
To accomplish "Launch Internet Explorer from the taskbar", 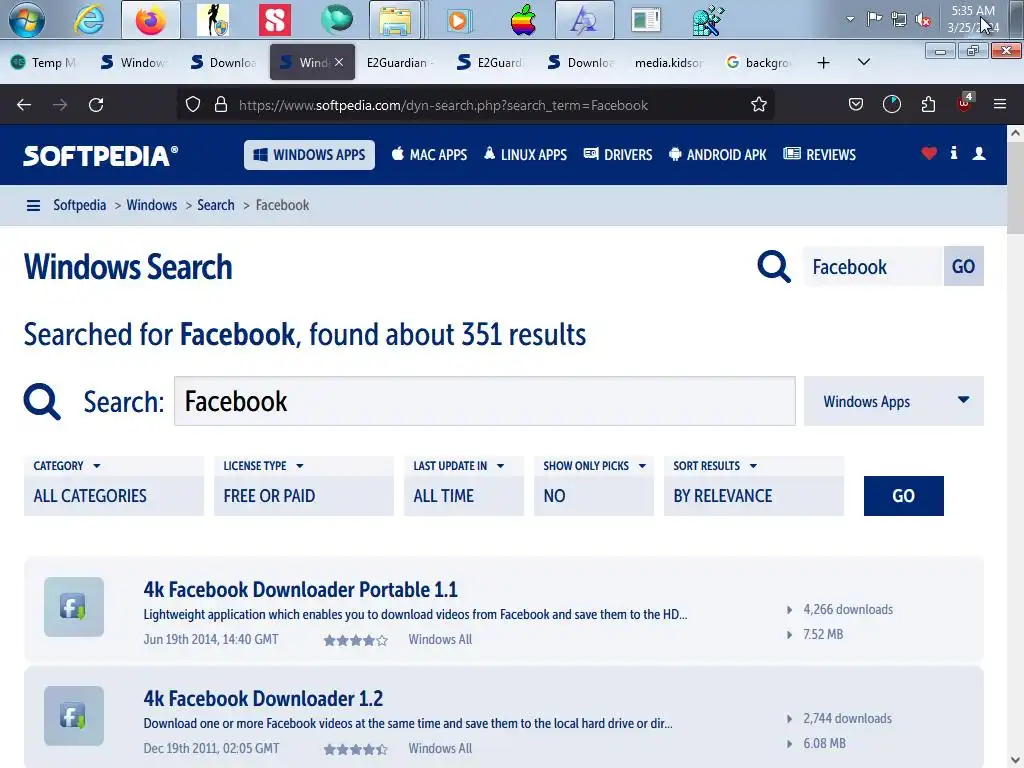I will coord(89,20).
